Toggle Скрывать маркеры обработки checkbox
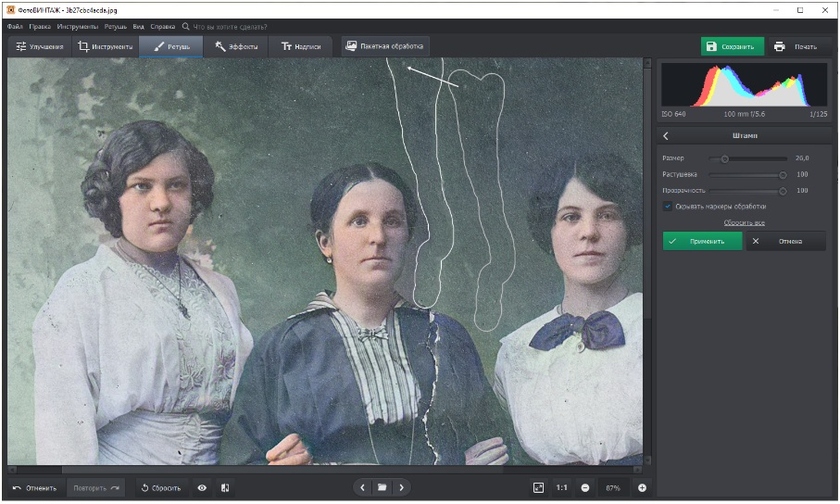This screenshot has width=840, height=504. [668, 206]
